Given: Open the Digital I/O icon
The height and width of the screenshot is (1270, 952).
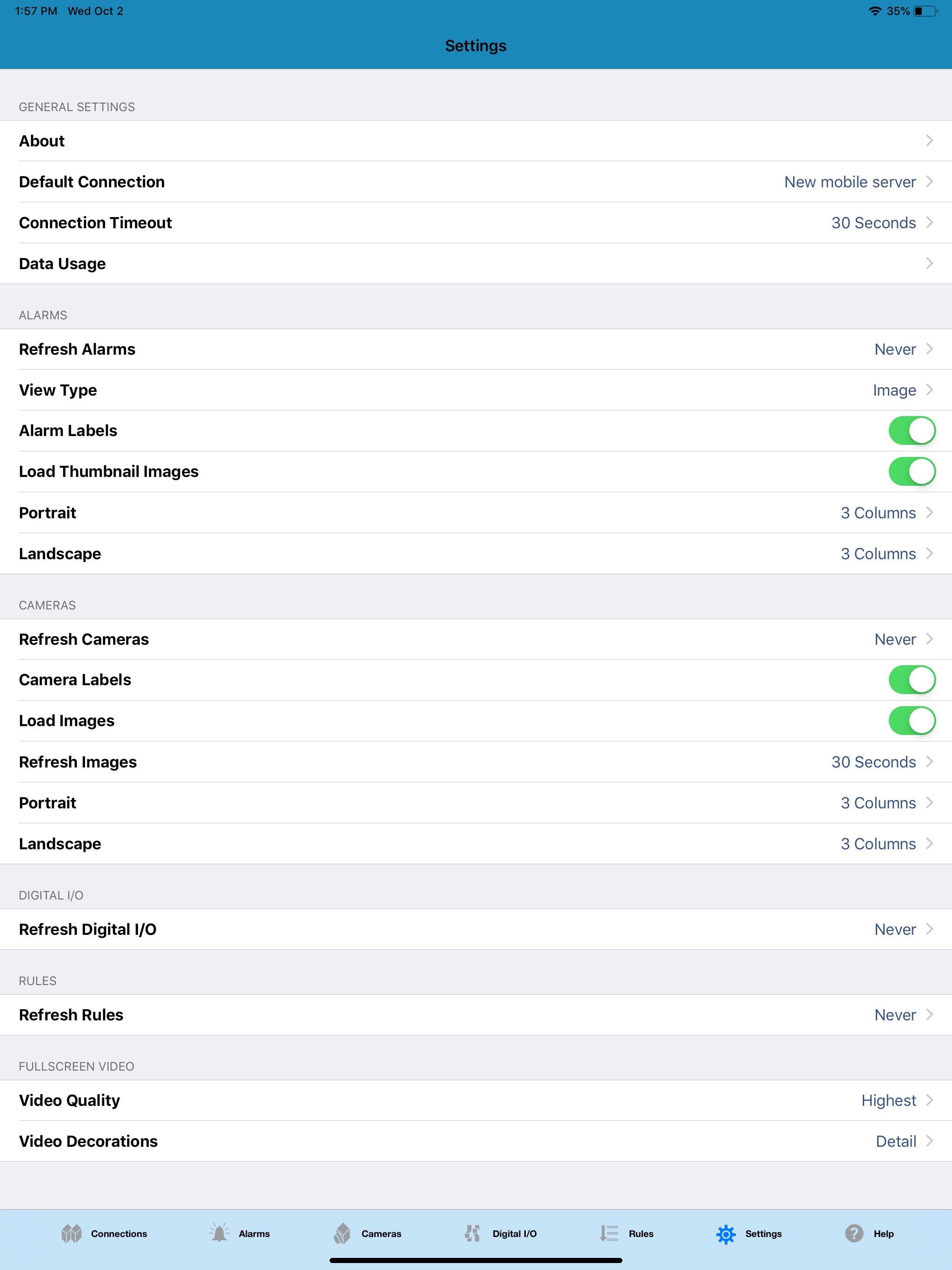Looking at the screenshot, I should (x=472, y=1233).
